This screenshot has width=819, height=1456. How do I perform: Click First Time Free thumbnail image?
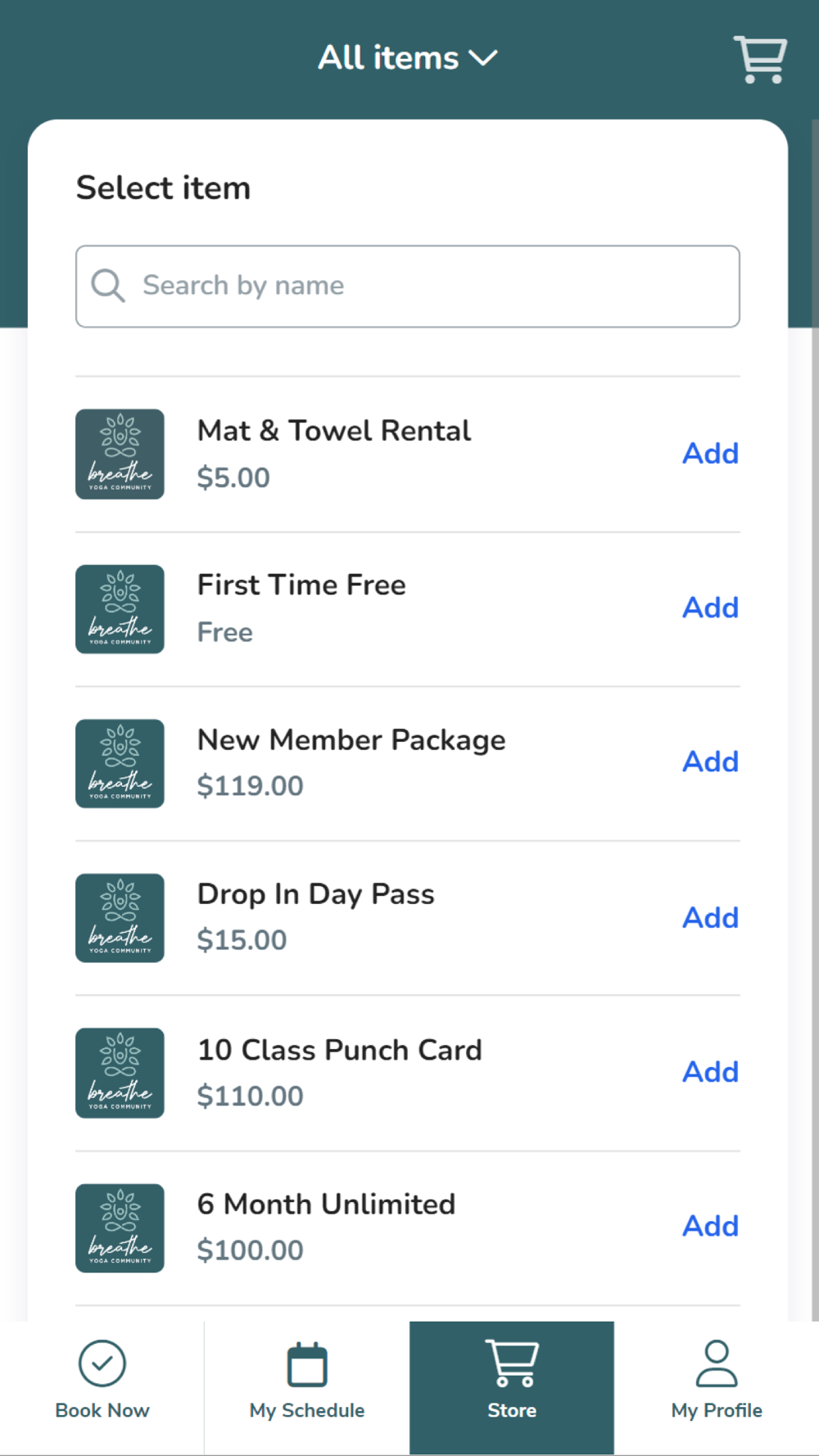120,608
